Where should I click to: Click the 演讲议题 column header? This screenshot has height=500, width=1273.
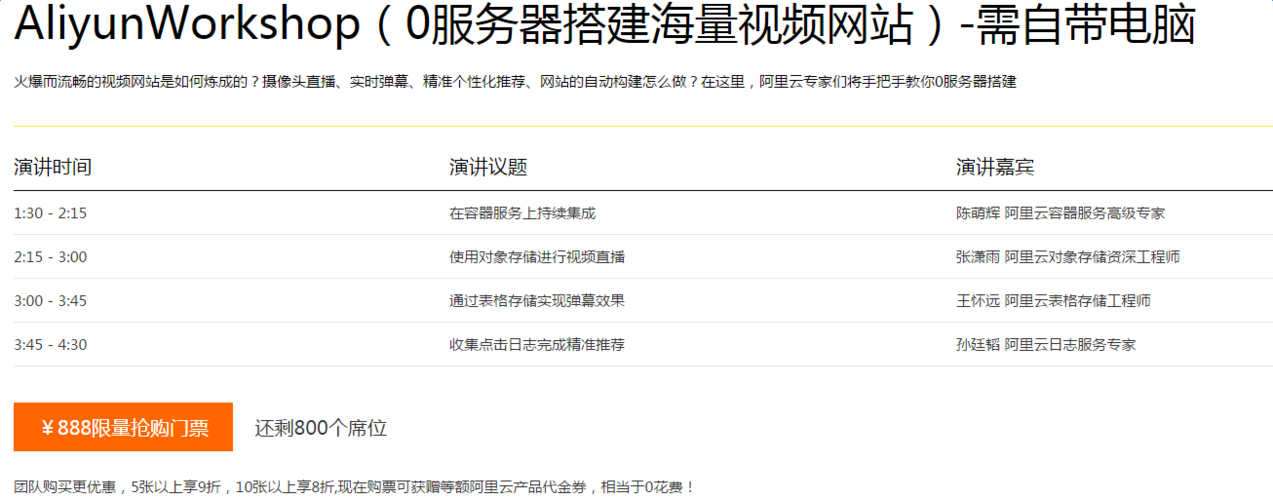click(x=488, y=167)
